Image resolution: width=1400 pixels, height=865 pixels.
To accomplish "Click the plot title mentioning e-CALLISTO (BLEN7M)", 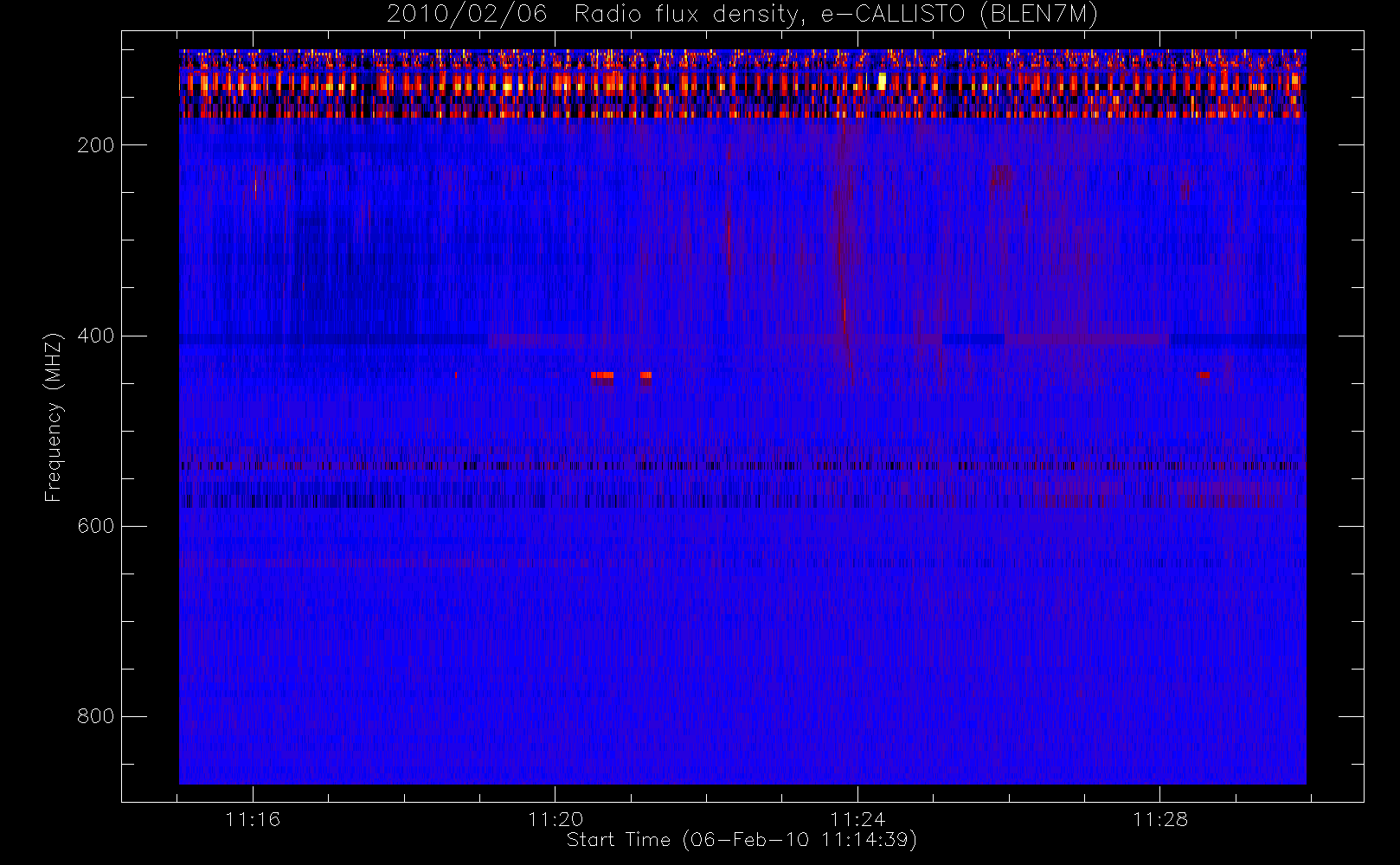I will [x=742, y=15].
